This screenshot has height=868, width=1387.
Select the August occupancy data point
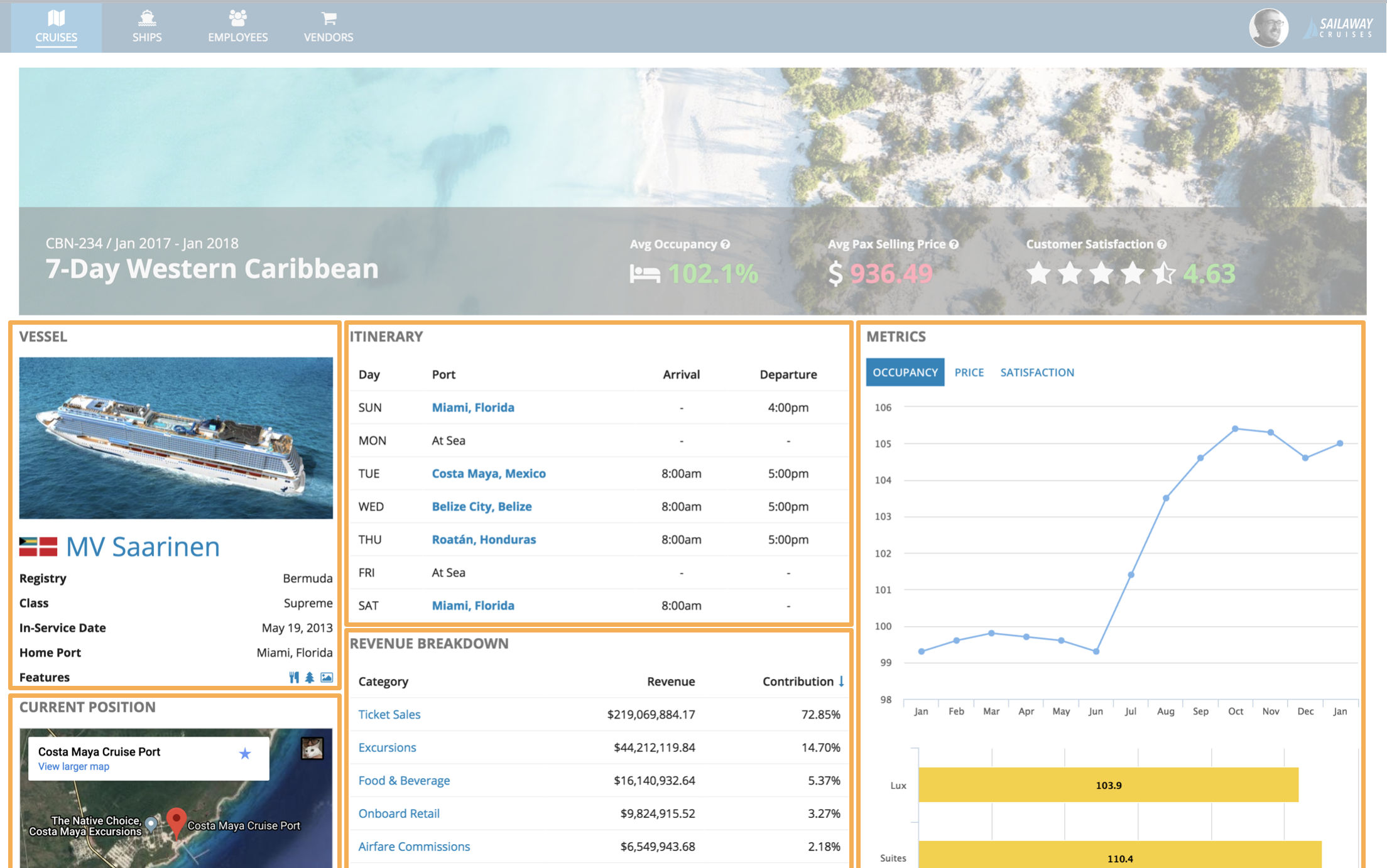coord(1166,498)
